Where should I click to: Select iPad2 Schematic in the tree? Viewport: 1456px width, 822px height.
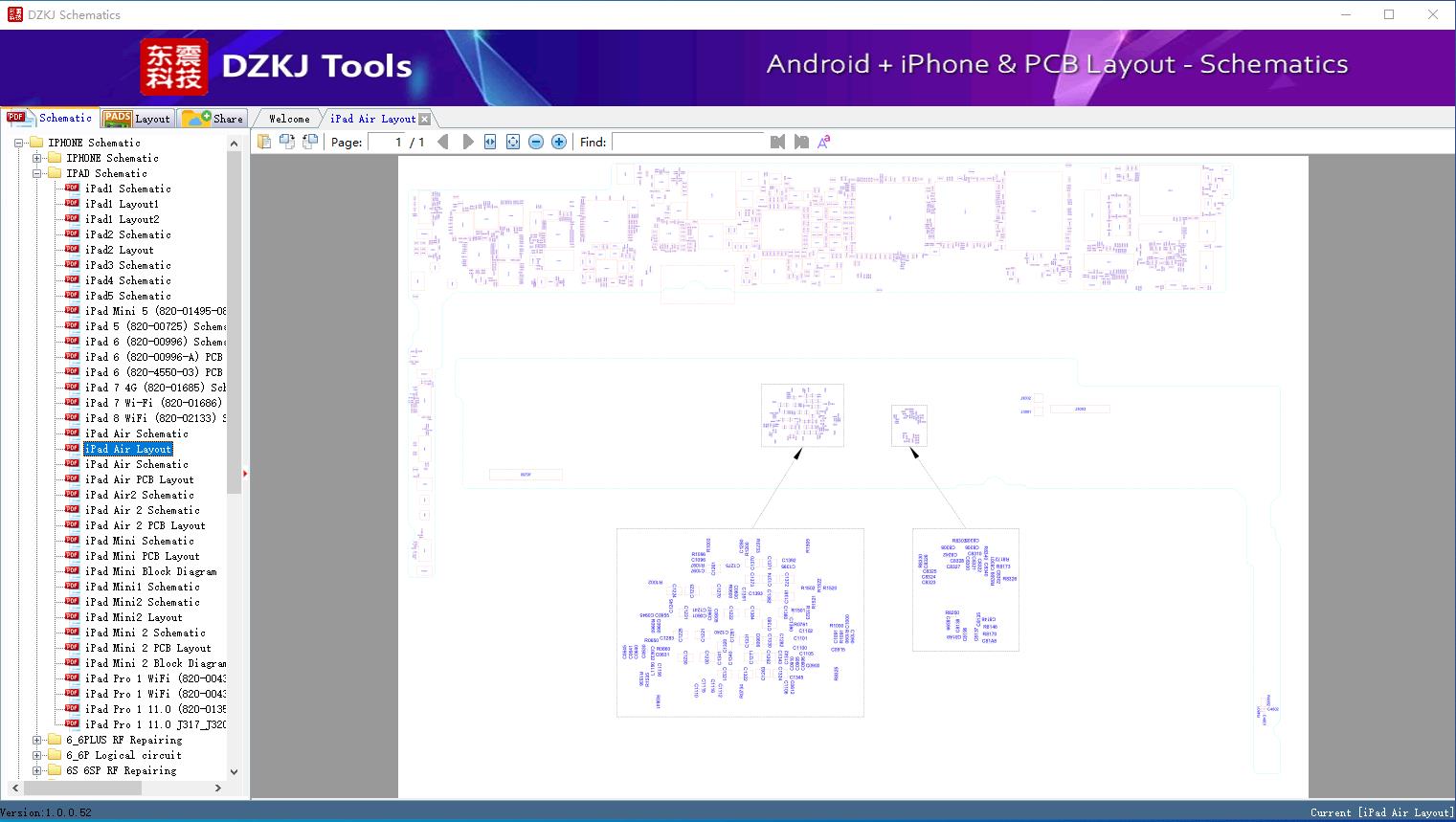point(127,235)
